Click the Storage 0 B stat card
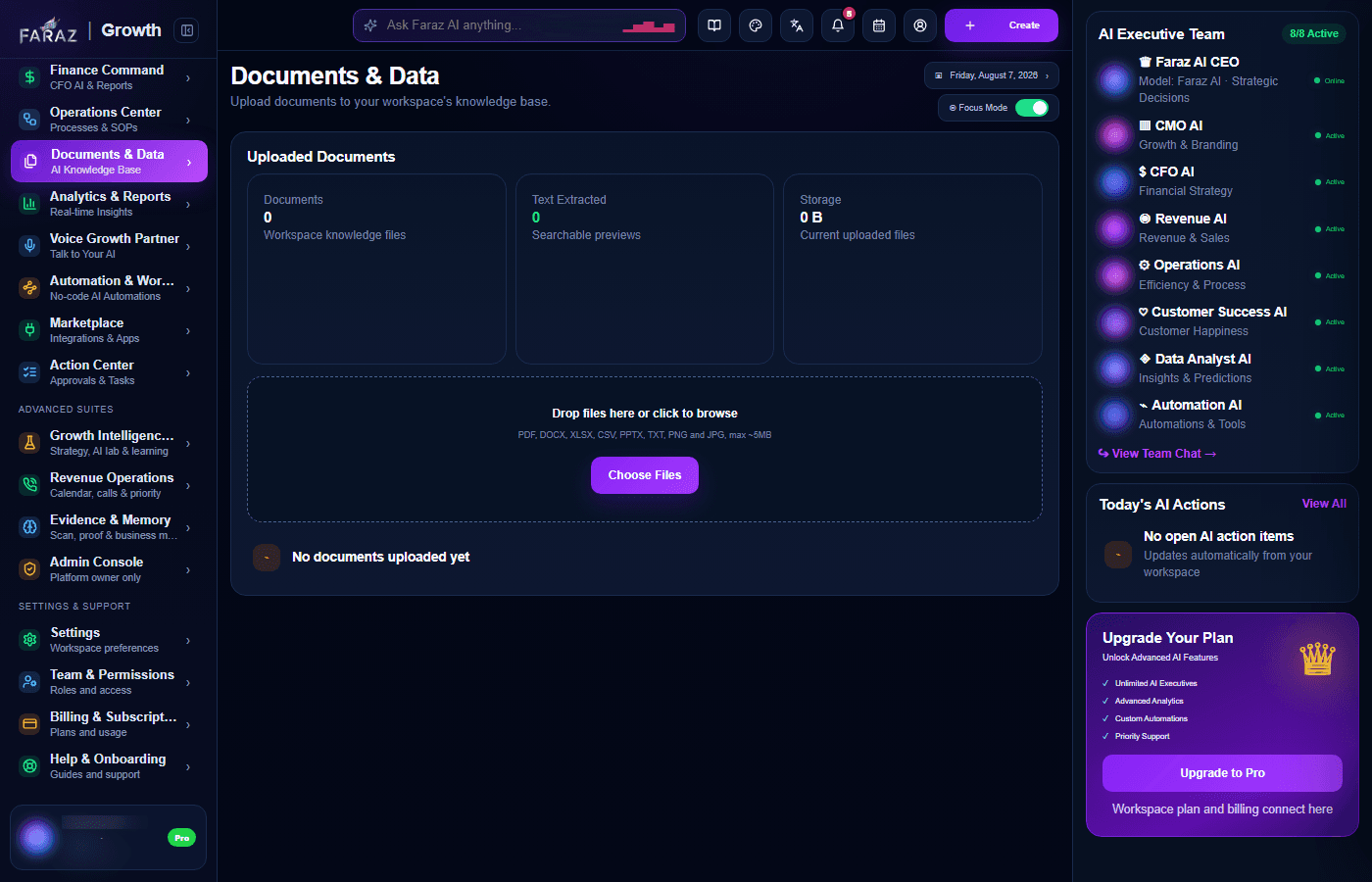Image resolution: width=1372 pixels, height=882 pixels. 912,269
